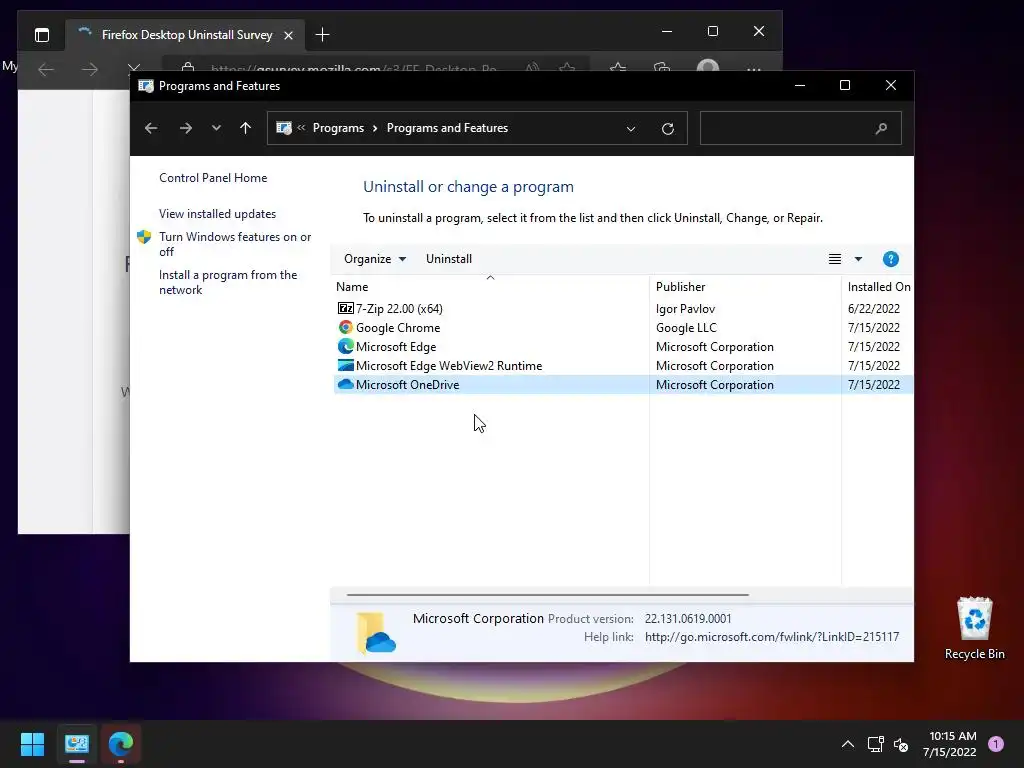Select Microsoft Edge WebView2 Runtime icon
Image resolution: width=1024 pixels, height=768 pixels.
coord(345,365)
